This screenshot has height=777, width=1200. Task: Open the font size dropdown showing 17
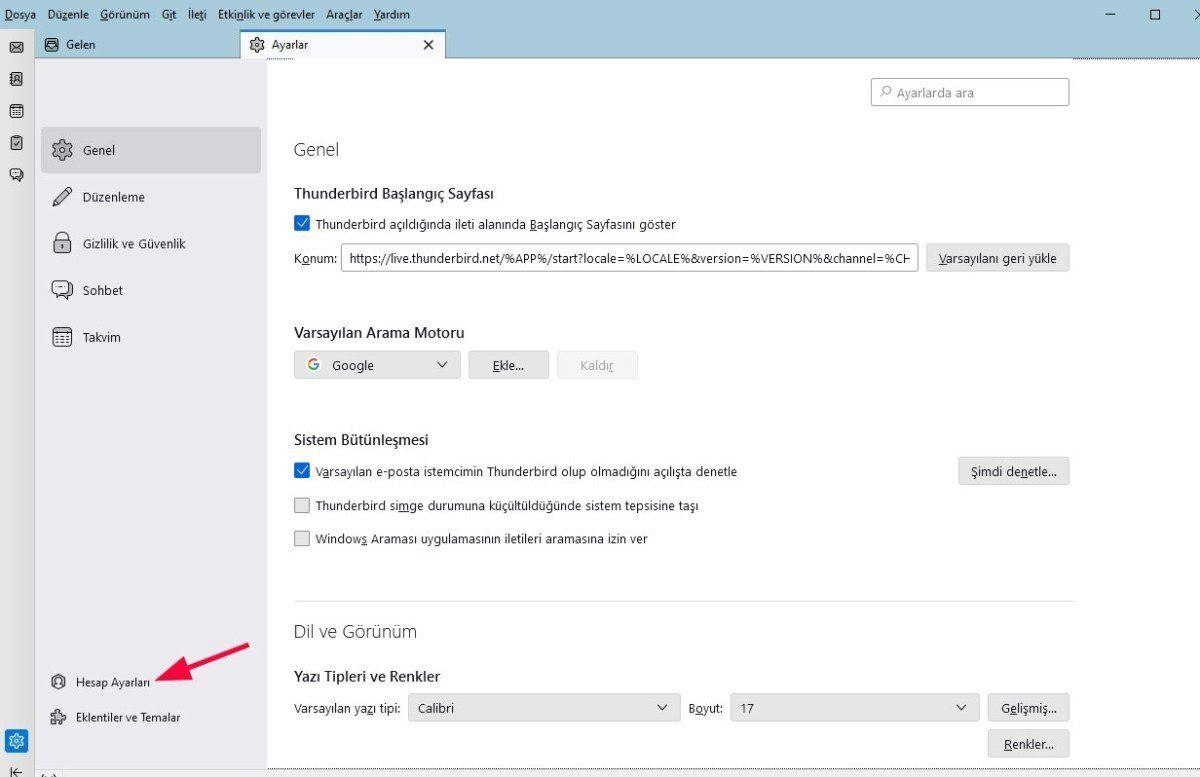[x=854, y=707]
